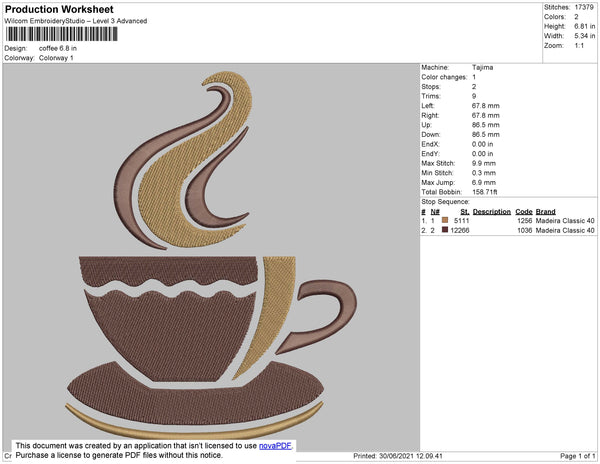Click the Machine value Tajima
Viewport: 600px width, 464px height.
483,67
